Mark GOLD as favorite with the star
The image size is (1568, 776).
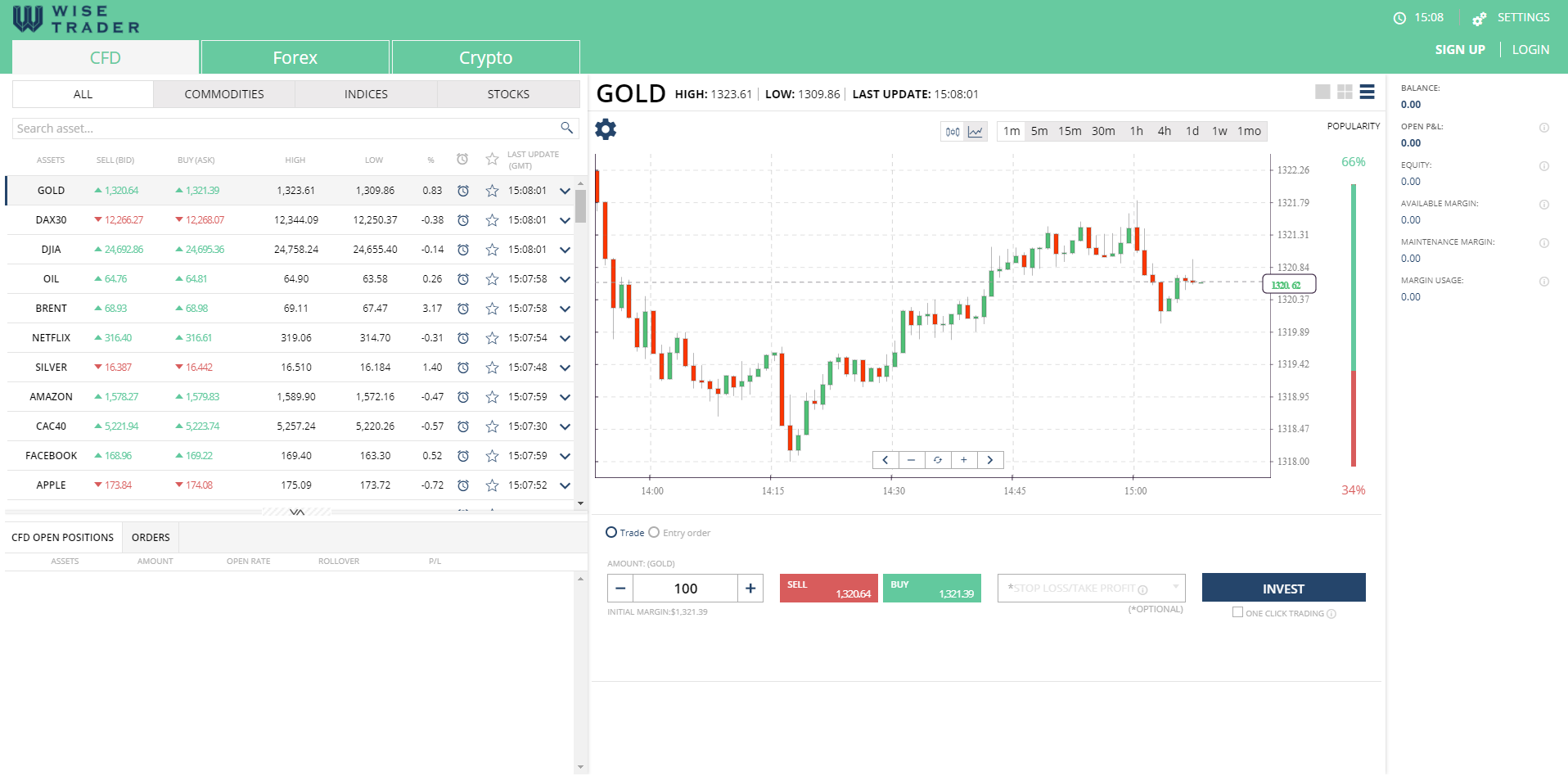[x=492, y=190]
